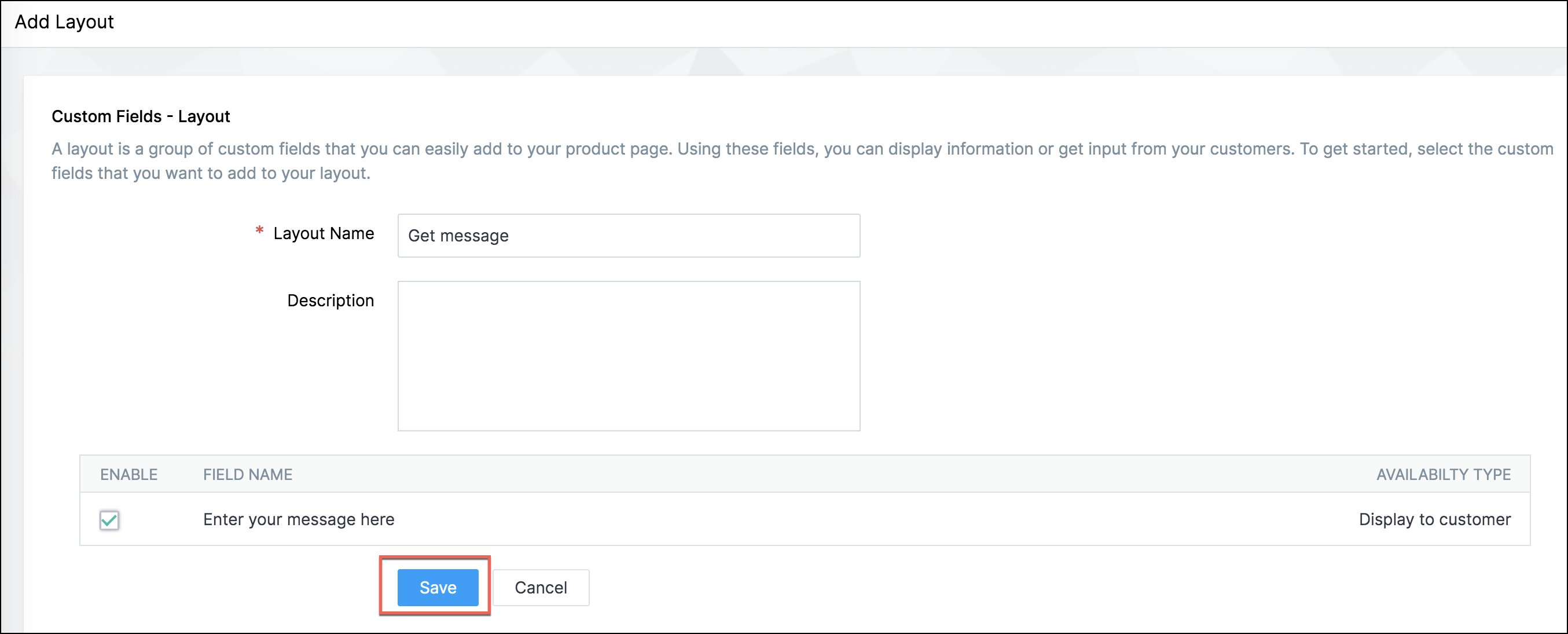Screen dimensions: 1568x634
Task: Click inside the Description text area
Action: point(628,355)
